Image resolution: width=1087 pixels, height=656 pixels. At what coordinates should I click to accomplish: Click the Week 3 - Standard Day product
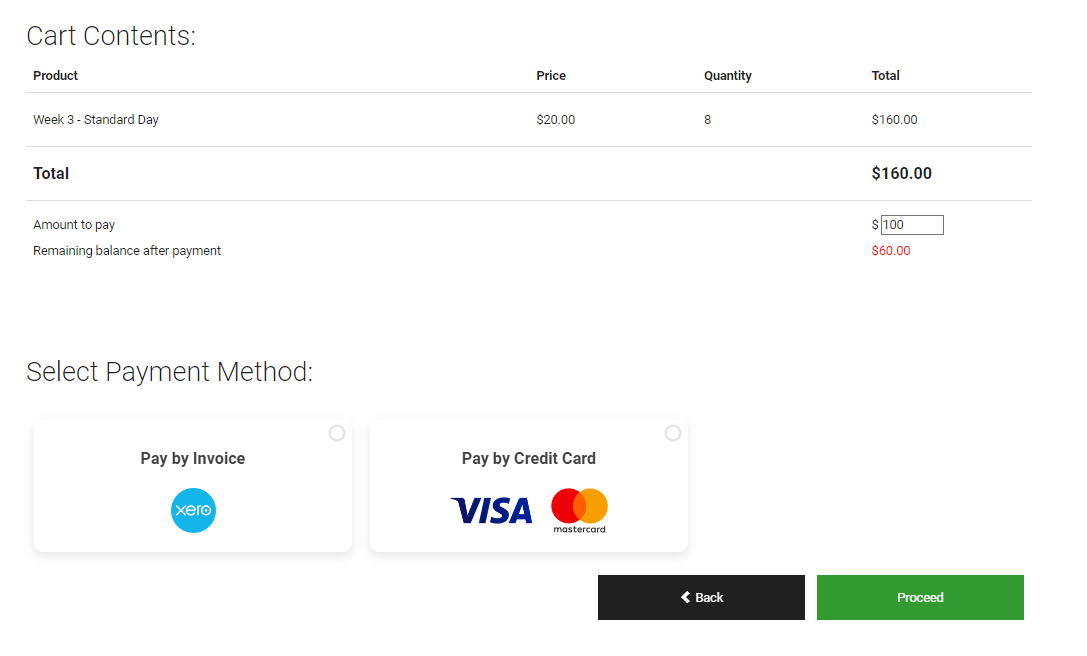96,119
